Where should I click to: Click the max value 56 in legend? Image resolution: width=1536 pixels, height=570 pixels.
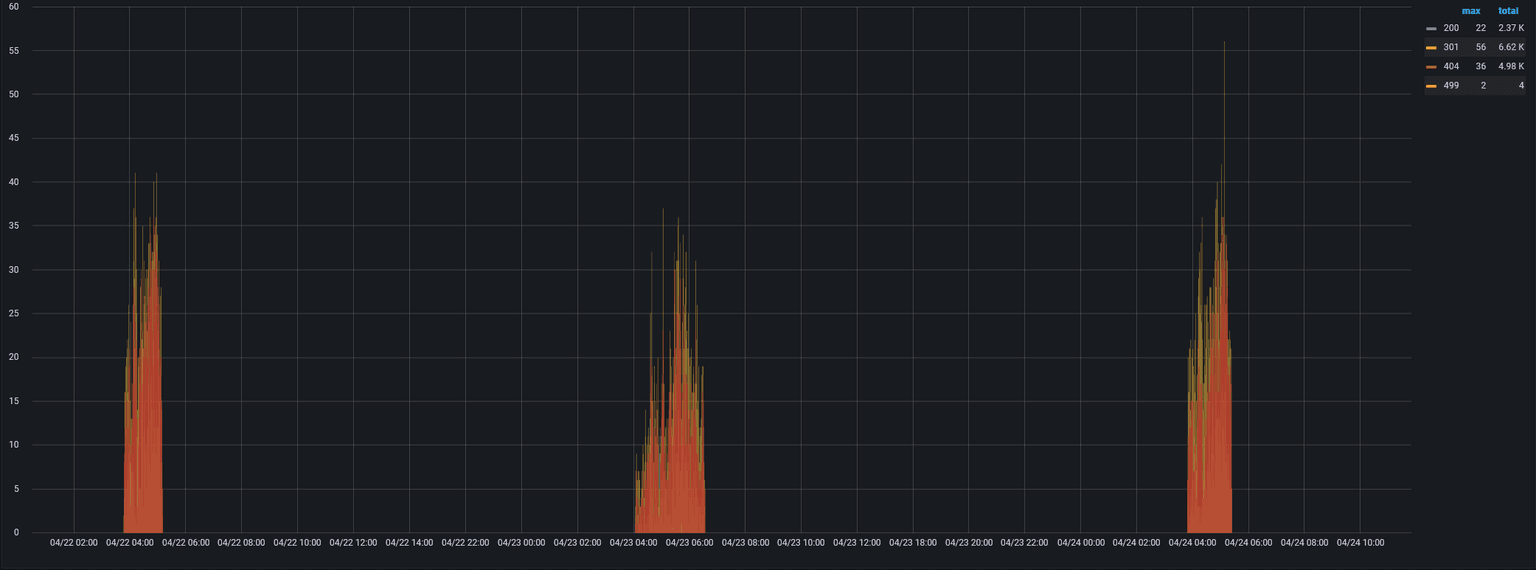pos(1480,47)
